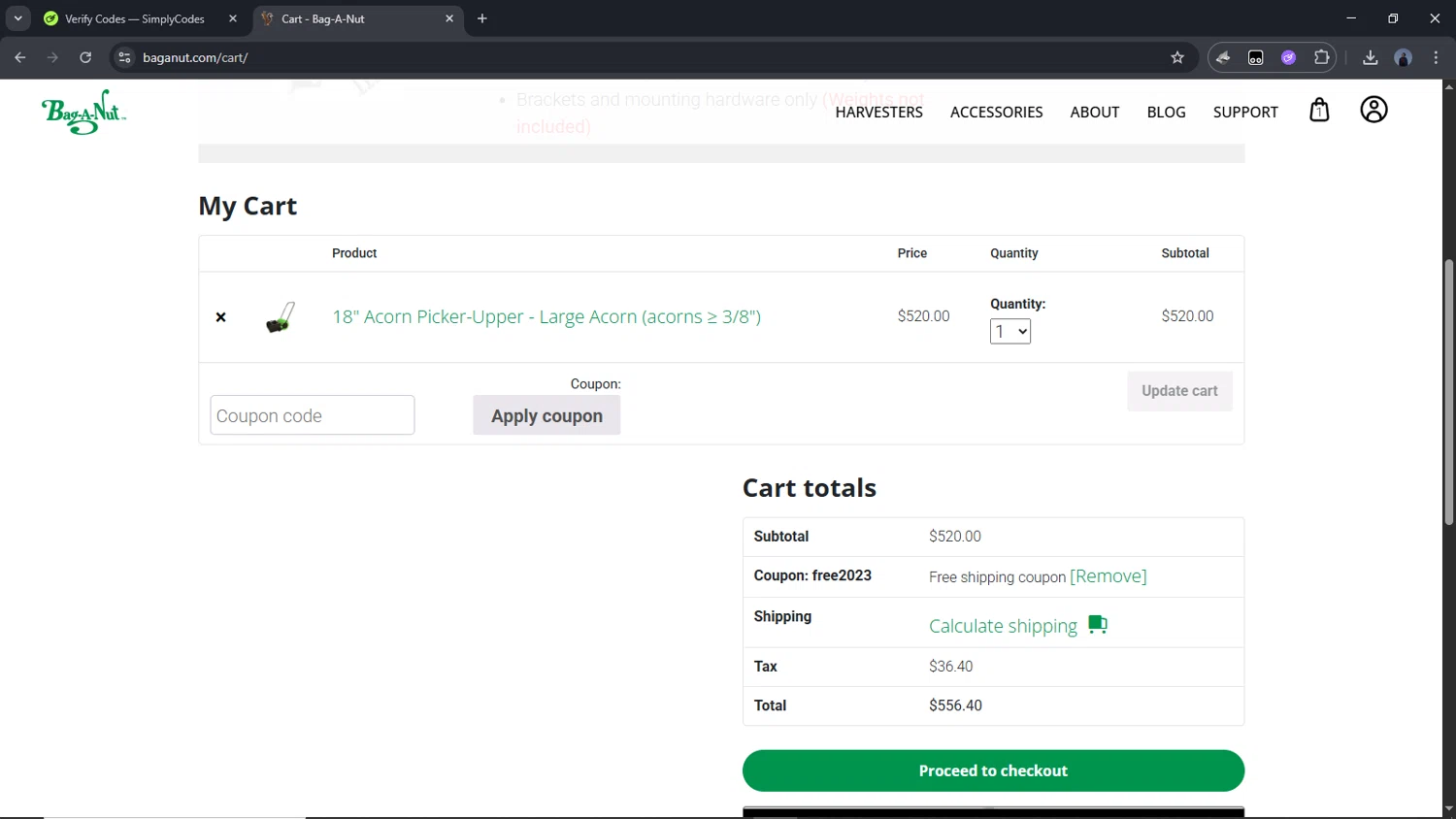Close the Verify Codes SimplyCodes tab

click(x=233, y=18)
